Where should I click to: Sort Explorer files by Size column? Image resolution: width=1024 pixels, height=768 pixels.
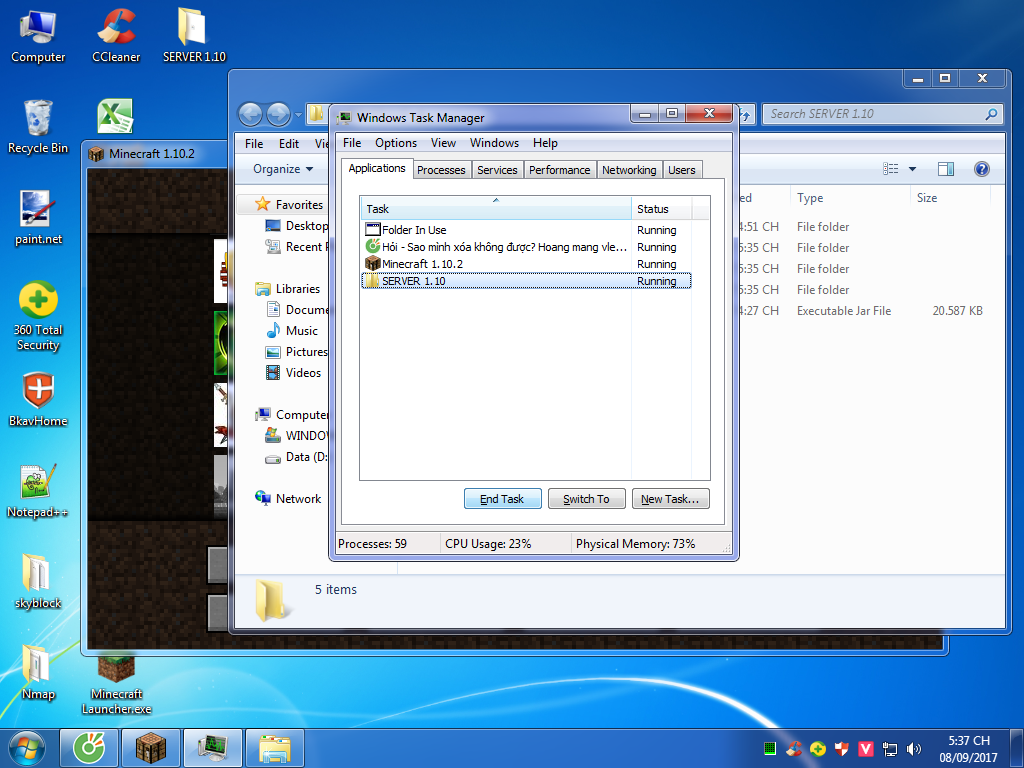[x=950, y=198]
